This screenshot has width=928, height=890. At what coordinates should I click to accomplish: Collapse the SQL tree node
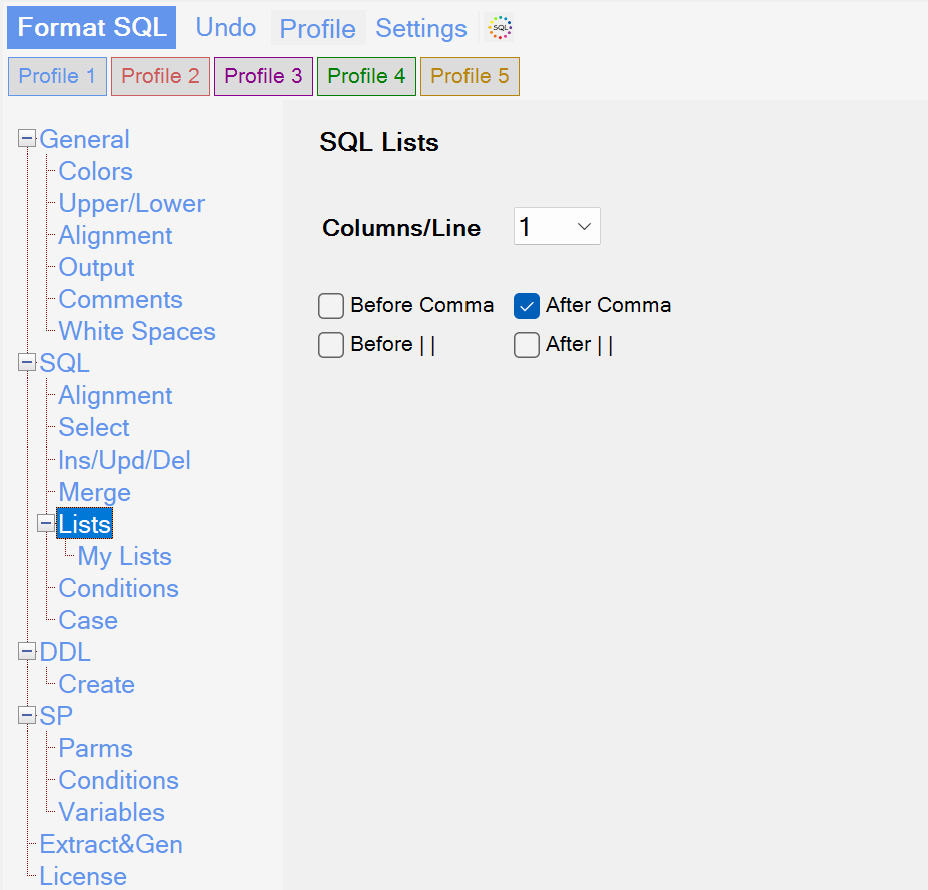pyautogui.click(x=27, y=362)
